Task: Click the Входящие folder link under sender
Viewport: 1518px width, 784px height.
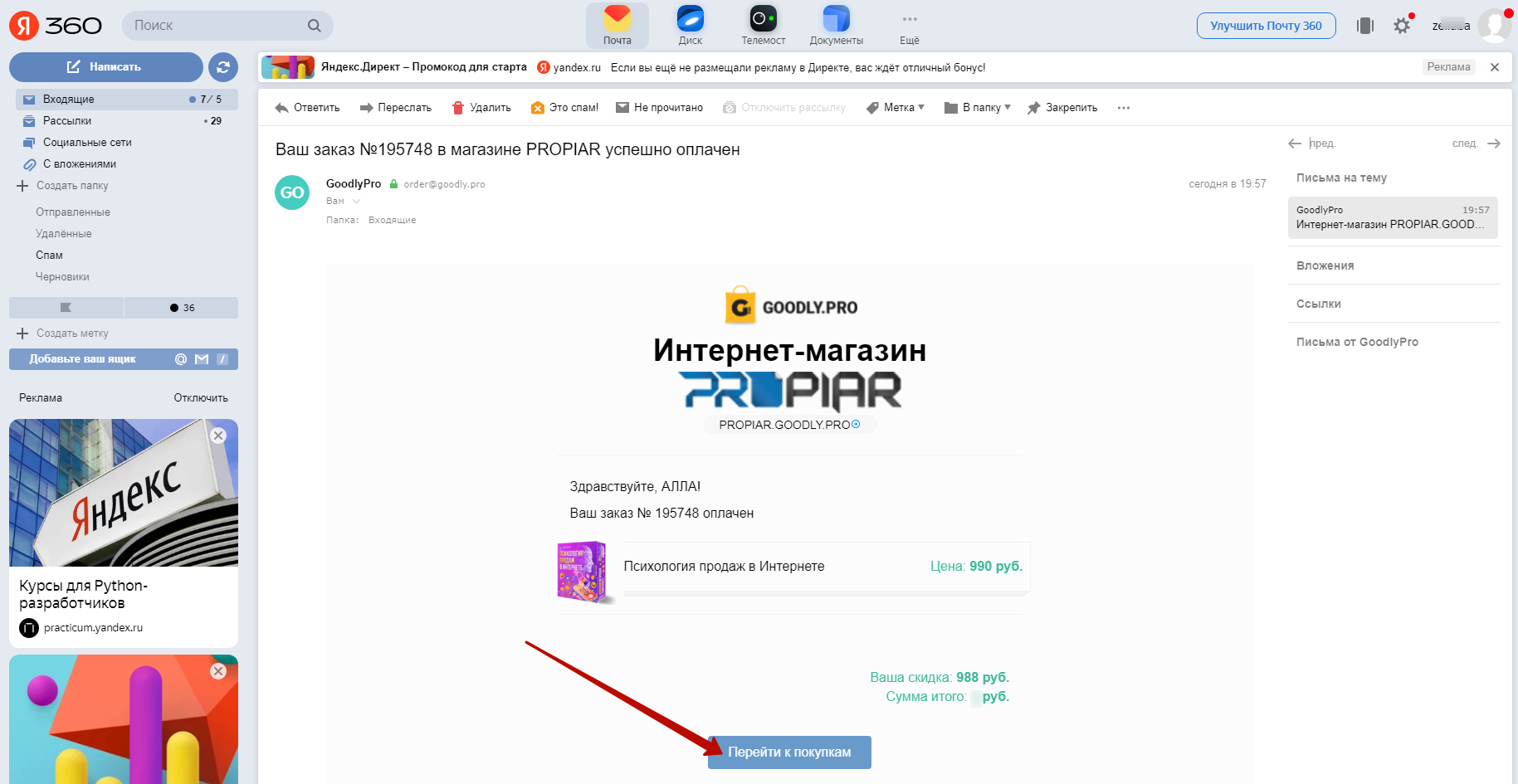Action: point(393,221)
